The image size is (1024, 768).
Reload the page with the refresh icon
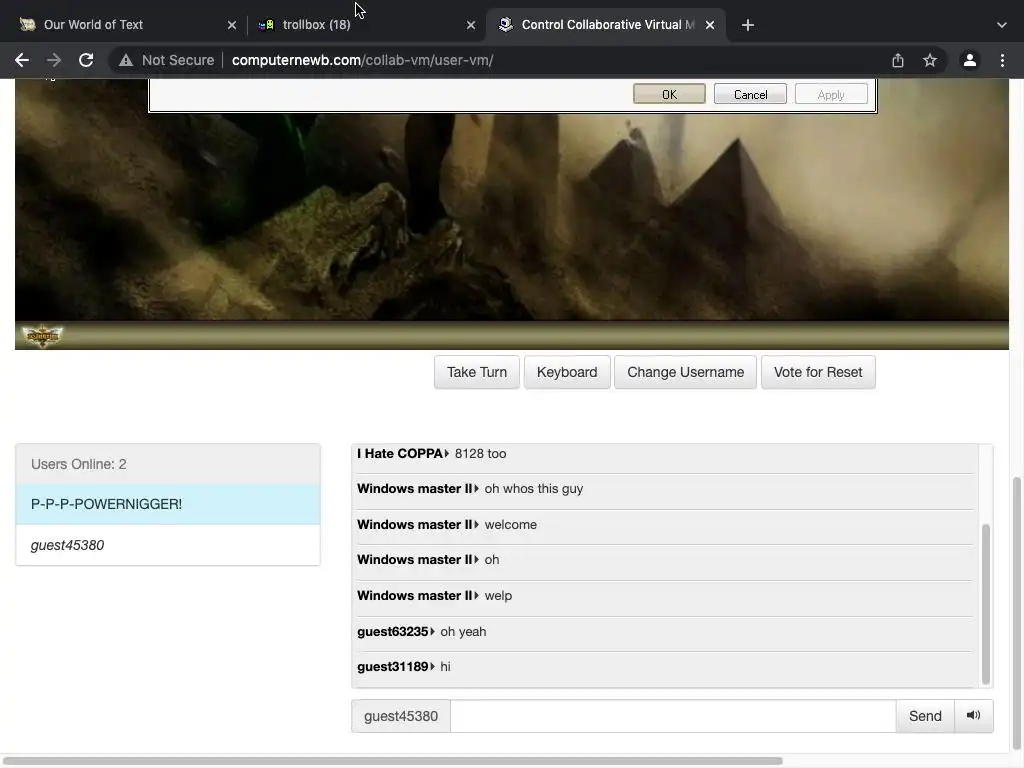tap(86, 60)
